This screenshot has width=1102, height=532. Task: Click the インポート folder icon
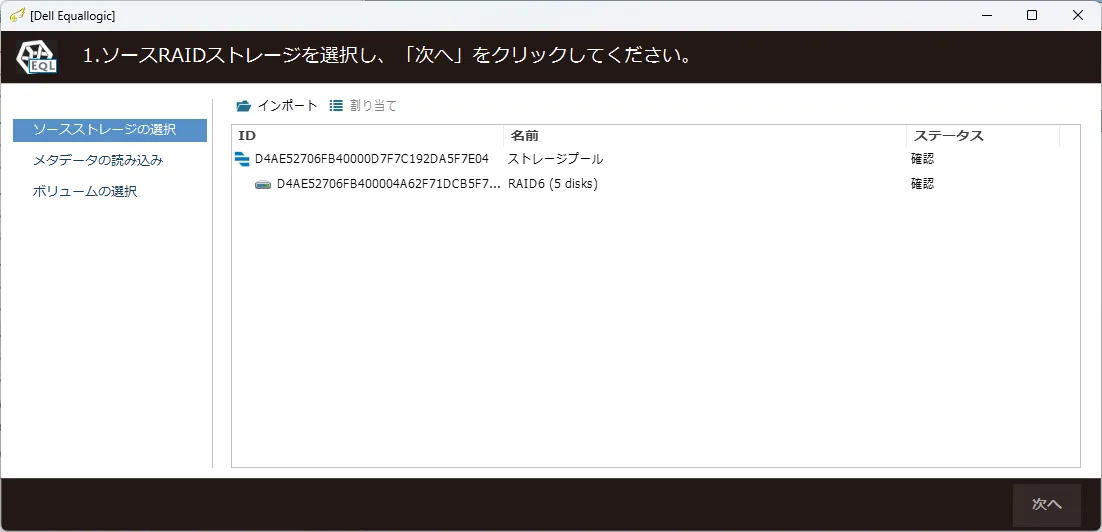pyautogui.click(x=244, y=106)
